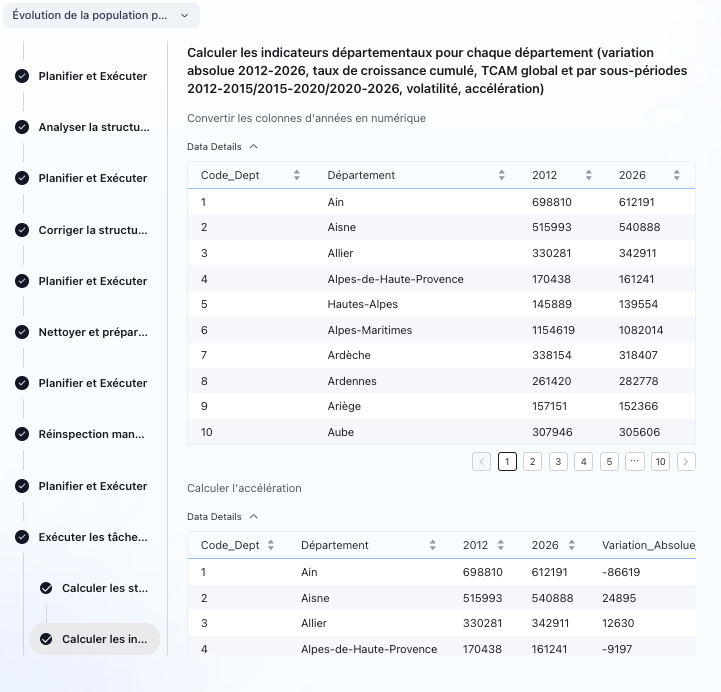Go to page 2 of the table
Image resolution: width=721 pixels, height=692 pixels.
(533, 462)
